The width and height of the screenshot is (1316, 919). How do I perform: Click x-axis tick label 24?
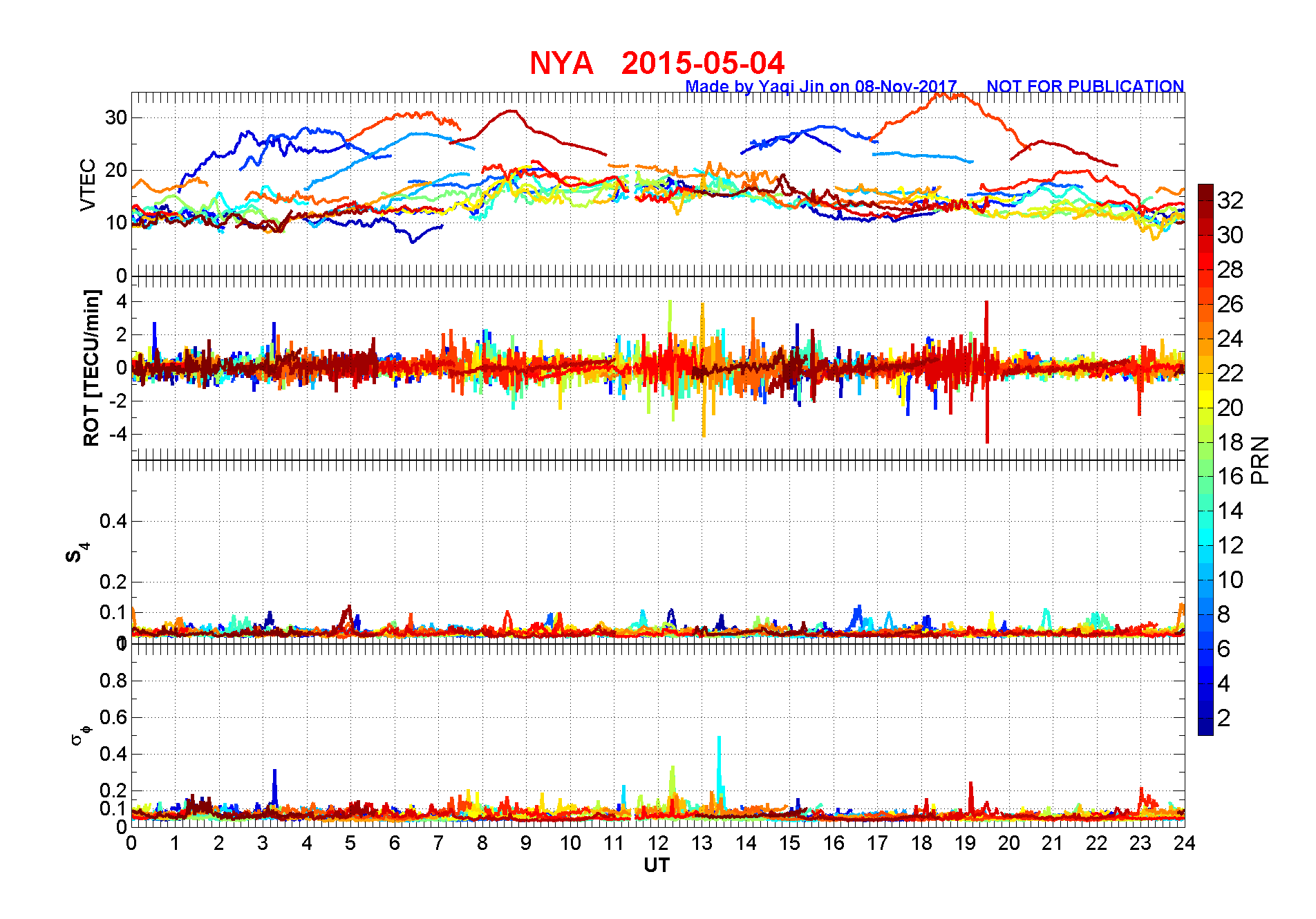point(1185,843)
